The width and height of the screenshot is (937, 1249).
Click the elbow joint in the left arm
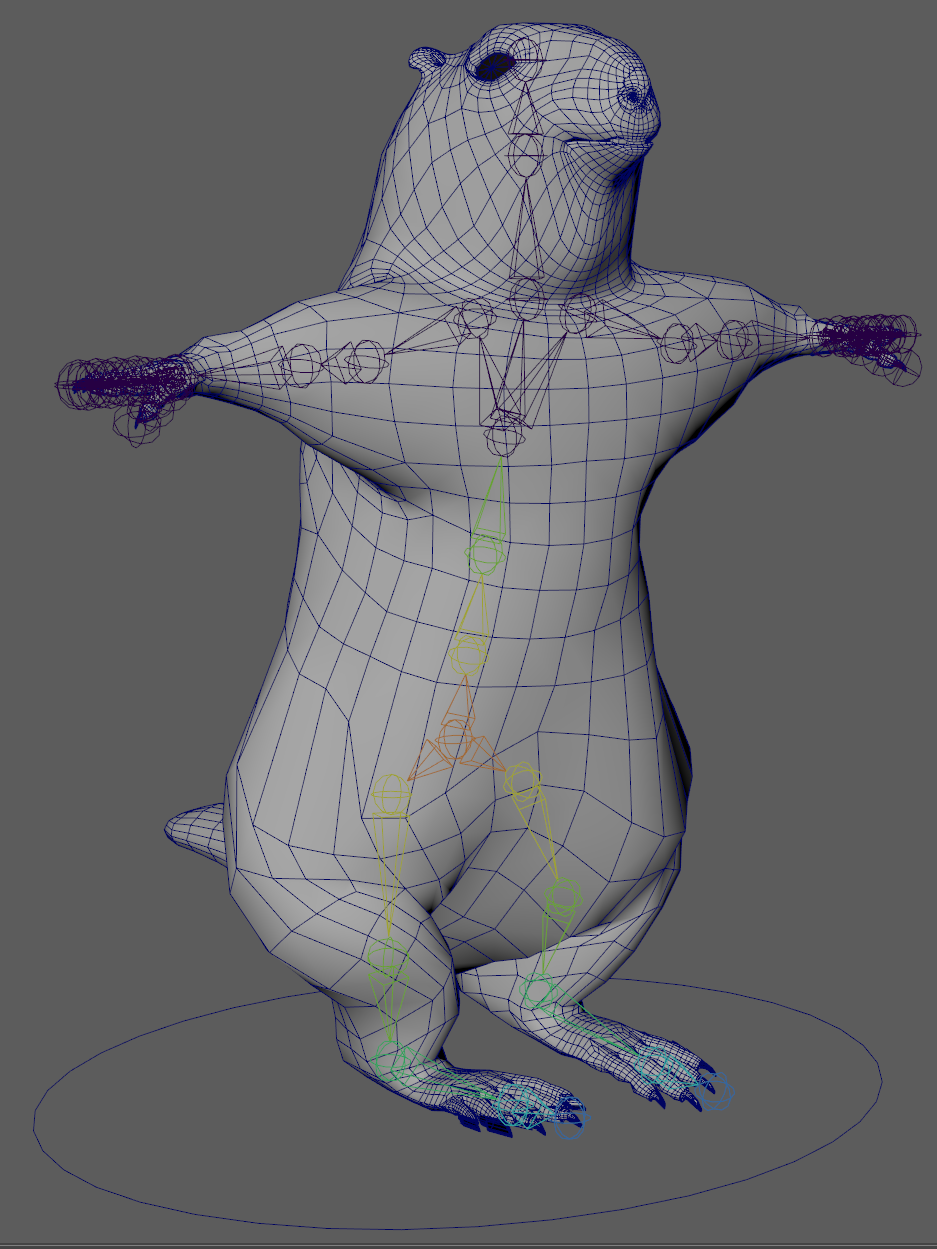[x=300, y=364]
